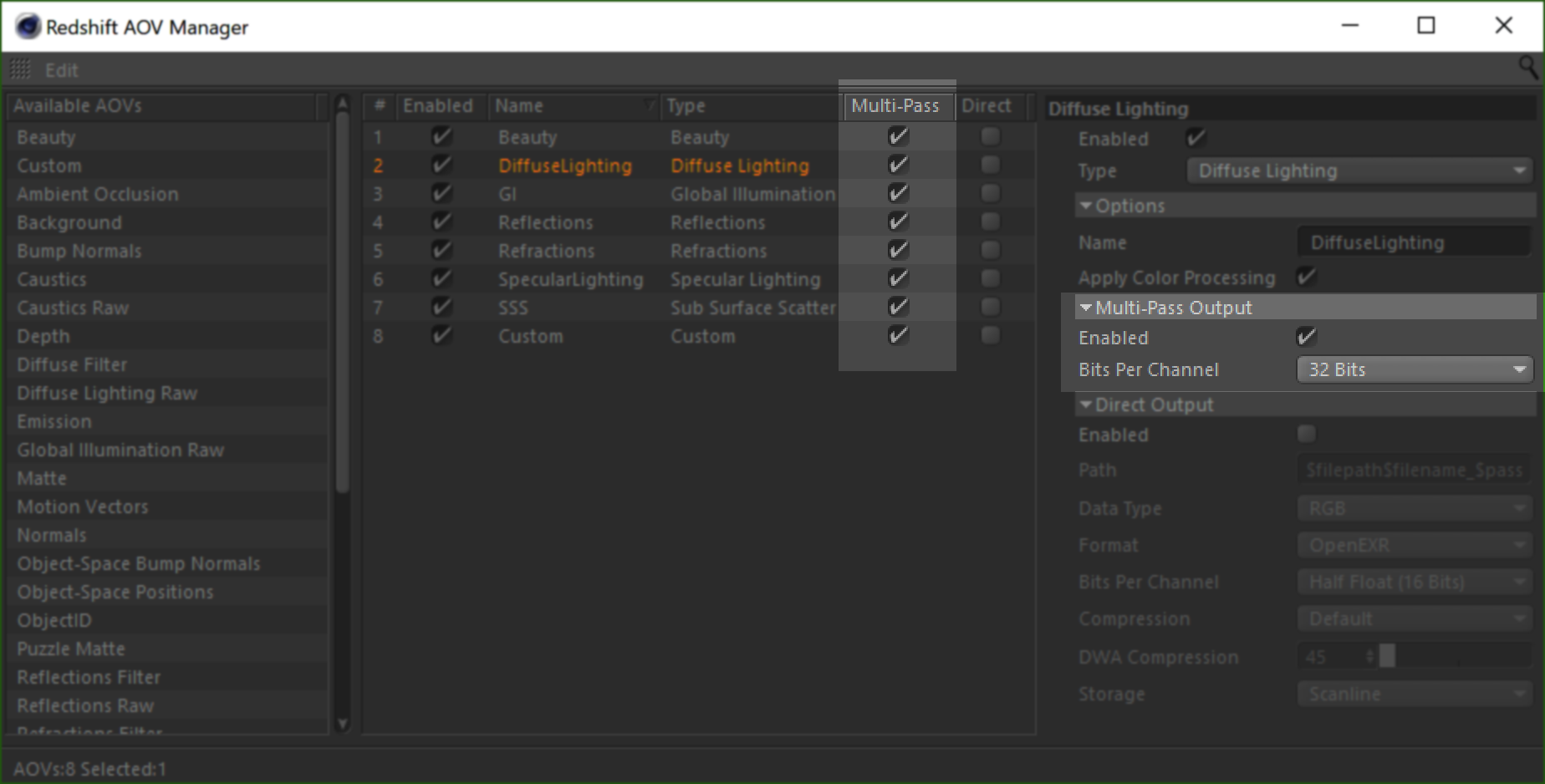1545x784 pixels.
Task: Click the DWA Compression stepper arrows
Action: [x=1369, y=657]
